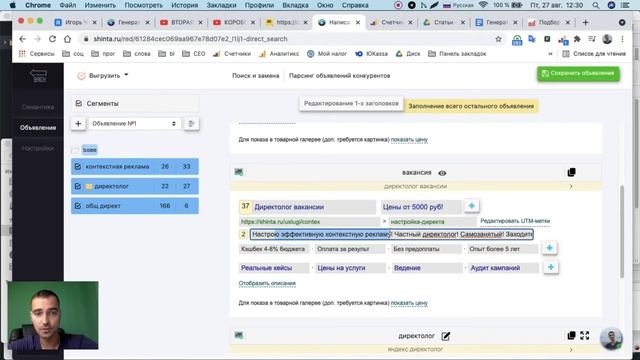Open Закладки menu in menu bar
The height and width of the screenshot is (360, 640).
221,5
